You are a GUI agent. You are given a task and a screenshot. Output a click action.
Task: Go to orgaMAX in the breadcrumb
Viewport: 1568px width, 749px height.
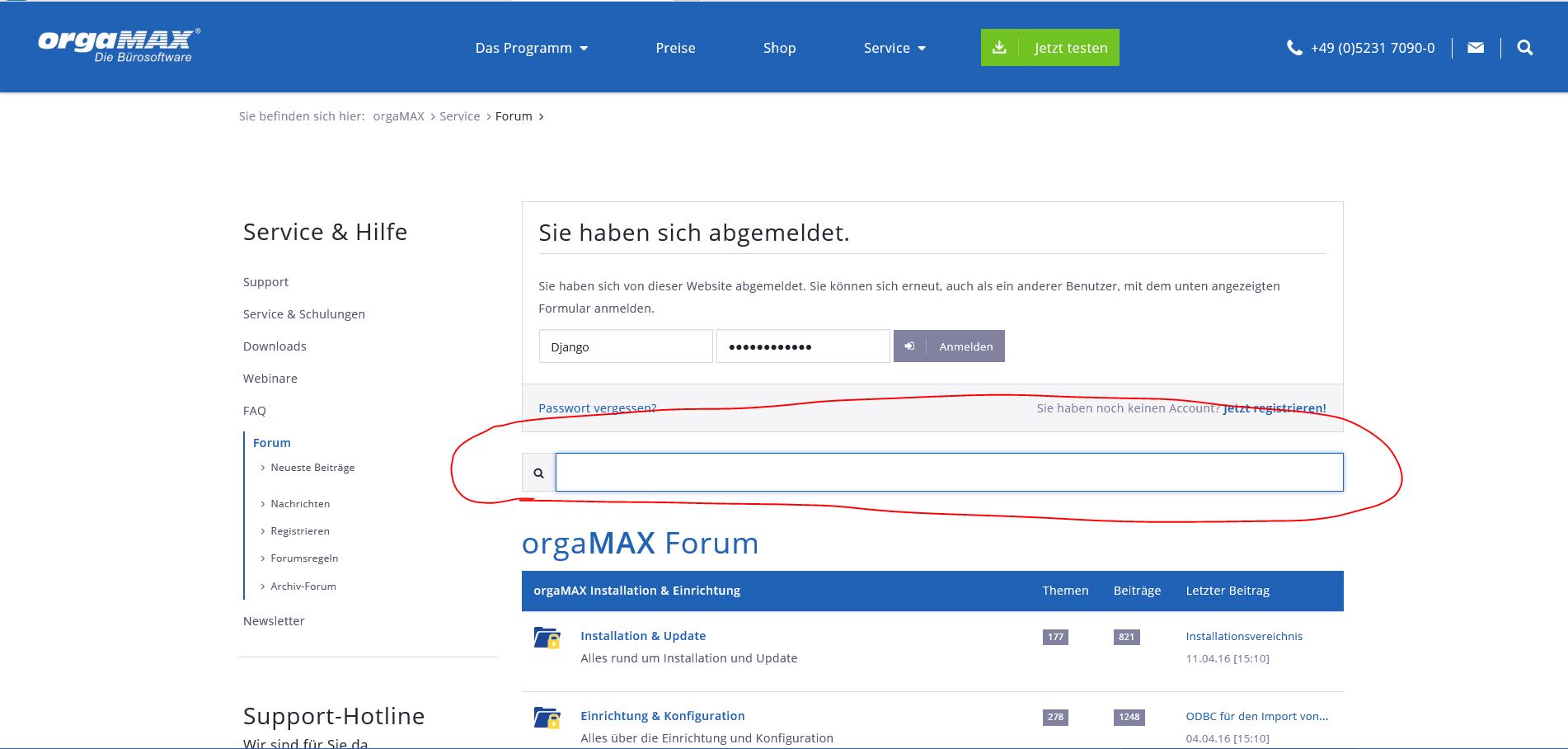398,116
